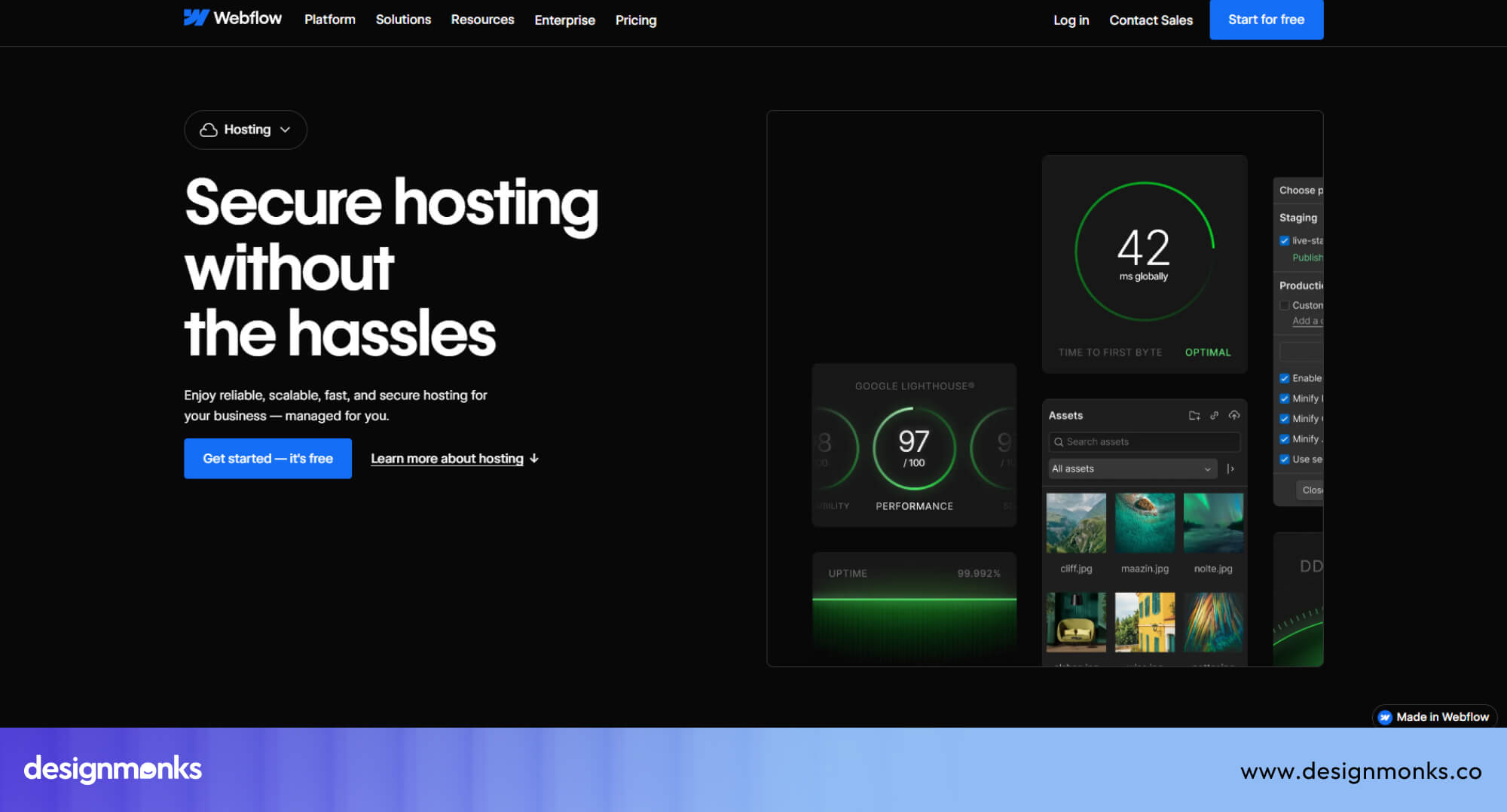Follow Learn more about hosting link
Screen dimensions: 1507x812
click(x=447, y=458)
